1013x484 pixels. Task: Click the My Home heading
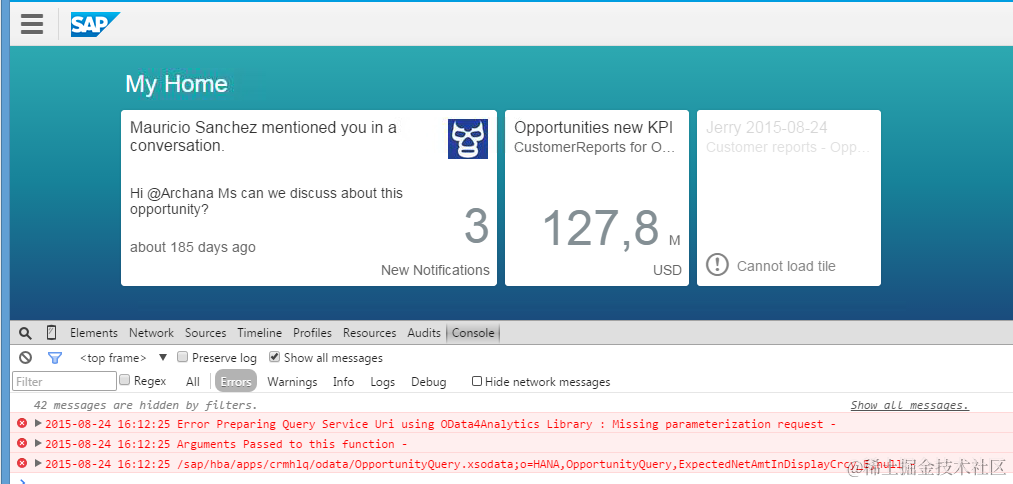(x=176, y=84)
